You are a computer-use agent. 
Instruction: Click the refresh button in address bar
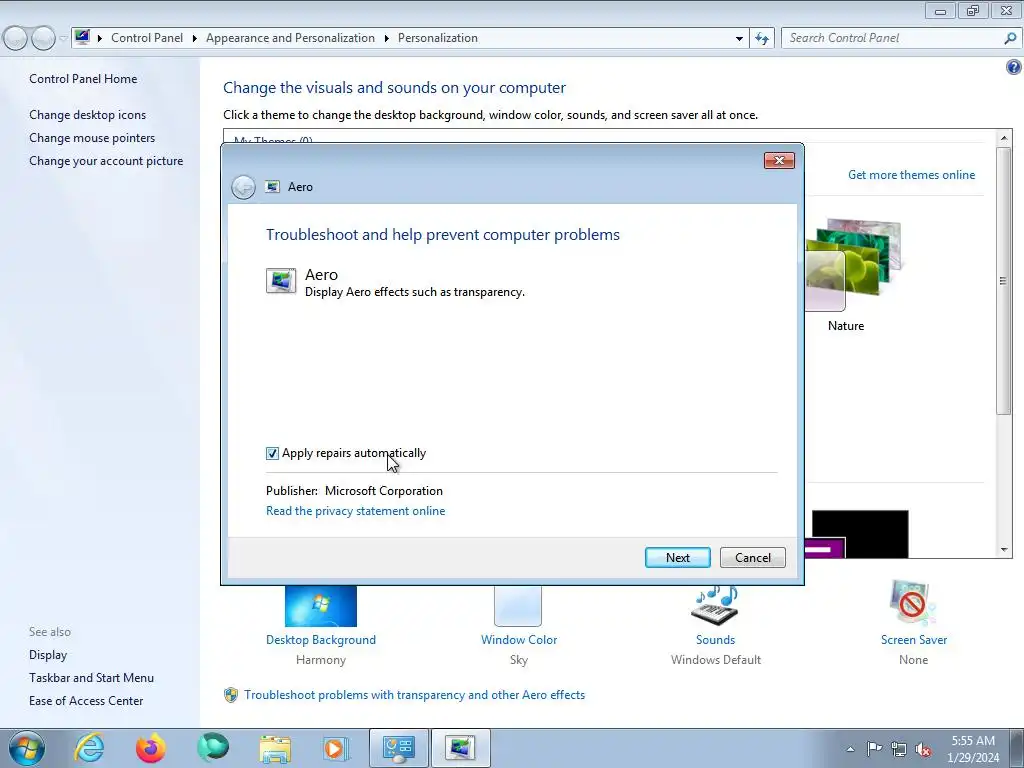[761, 38]
